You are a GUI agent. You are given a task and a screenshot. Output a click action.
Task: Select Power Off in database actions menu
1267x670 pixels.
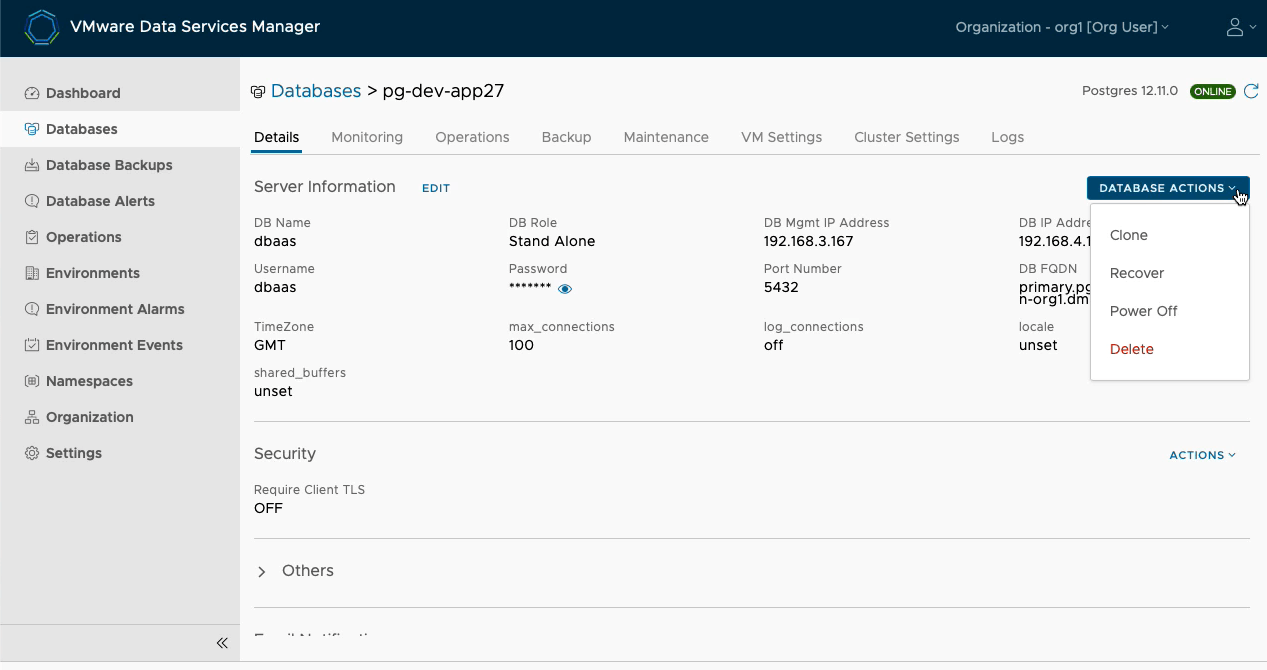pos(1144,311)
